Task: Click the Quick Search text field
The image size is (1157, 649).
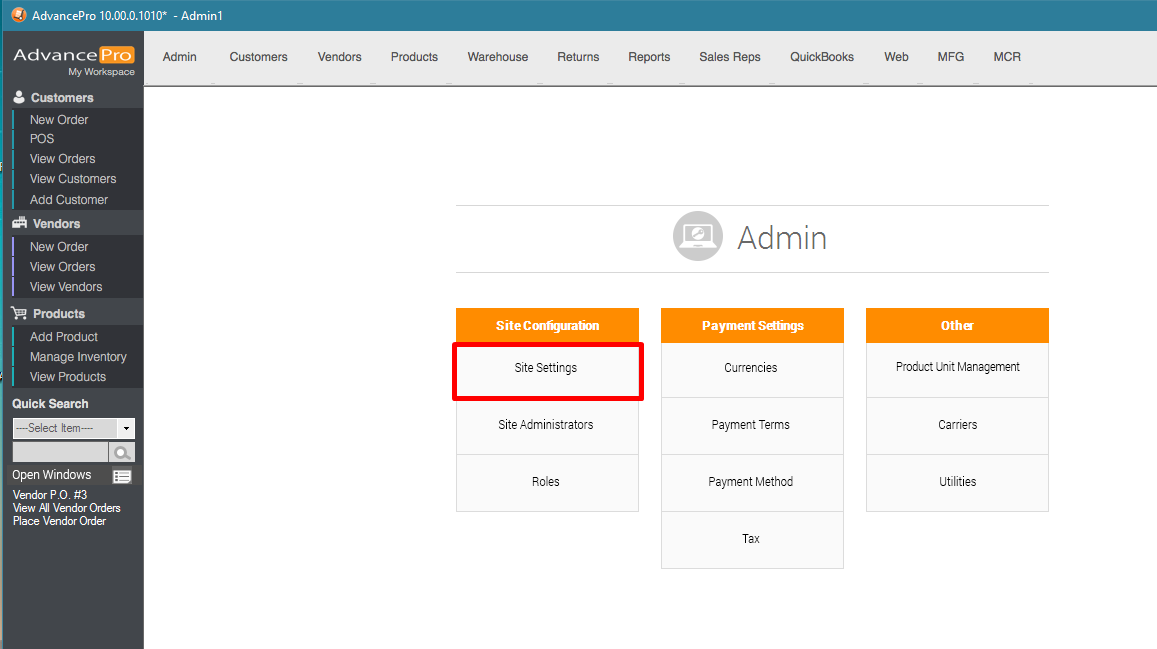Action: tap(59, 453)
